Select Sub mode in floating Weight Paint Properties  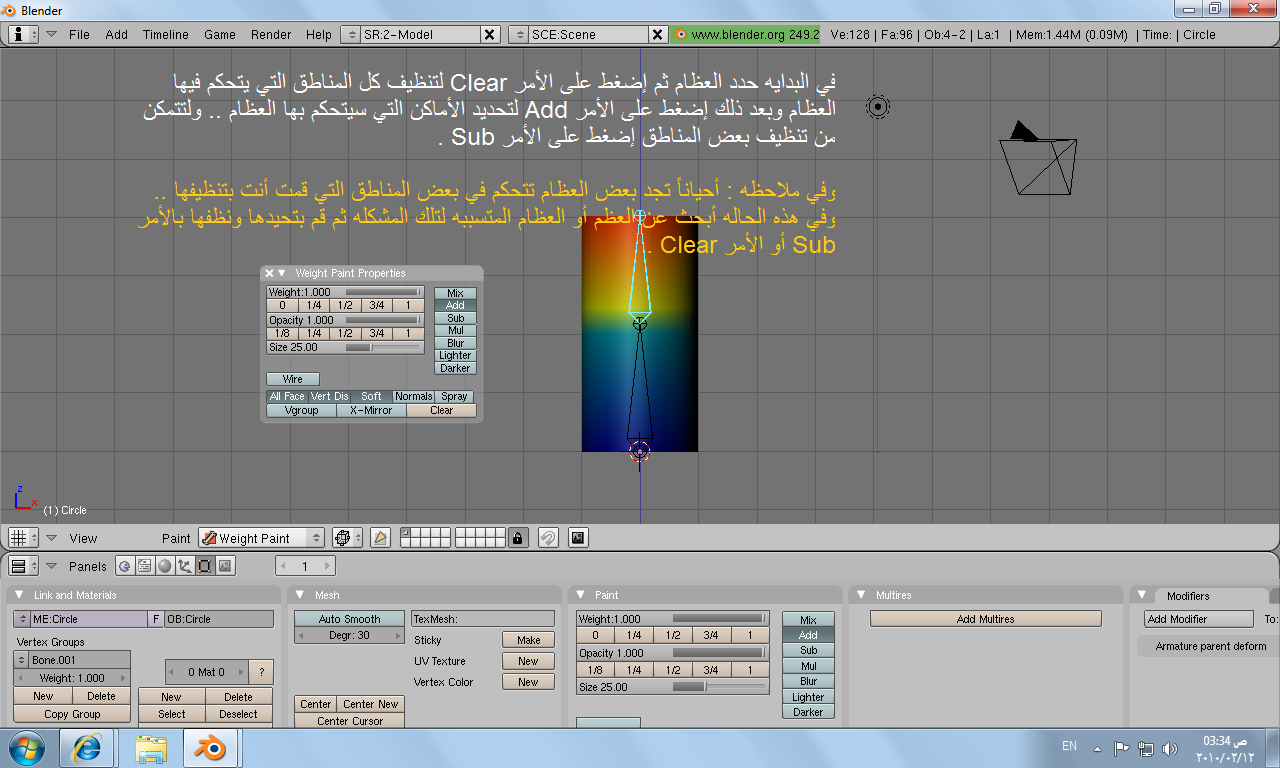456,318
